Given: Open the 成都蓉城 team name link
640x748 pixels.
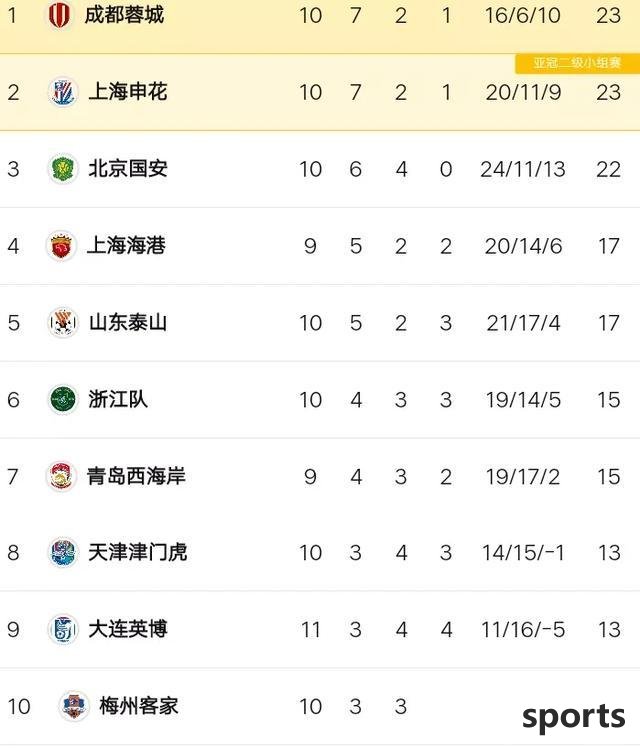Looking at the screenshot, I should pos(124,15).
